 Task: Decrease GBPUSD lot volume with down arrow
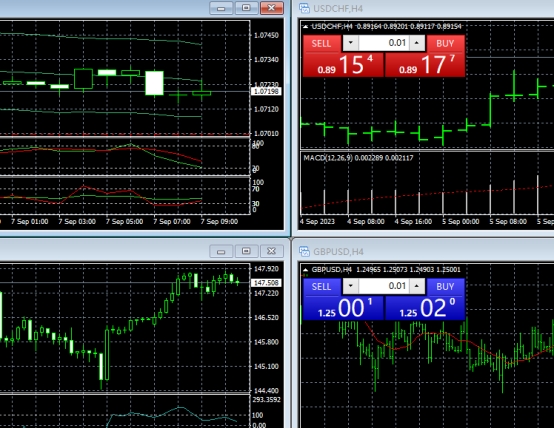(x=351, y=286)
